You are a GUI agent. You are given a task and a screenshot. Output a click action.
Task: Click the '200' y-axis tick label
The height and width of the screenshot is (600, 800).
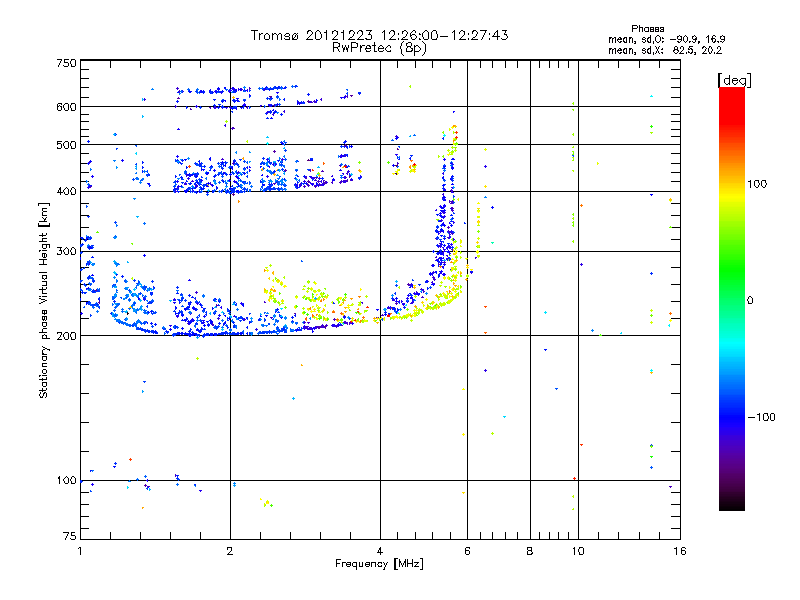[66, 336]
